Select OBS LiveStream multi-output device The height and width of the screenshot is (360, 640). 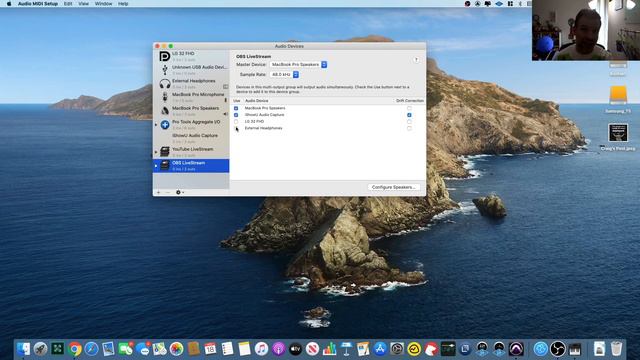(191, 166)
